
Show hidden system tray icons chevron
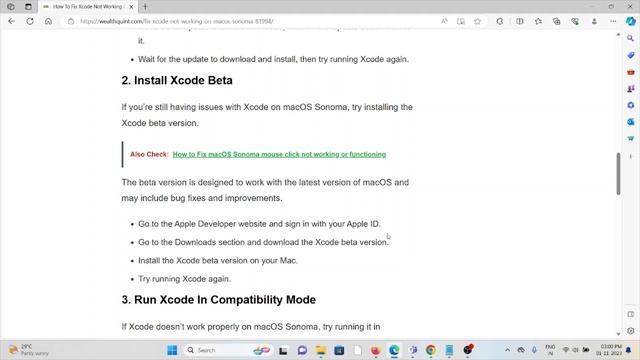coord(507,350)
